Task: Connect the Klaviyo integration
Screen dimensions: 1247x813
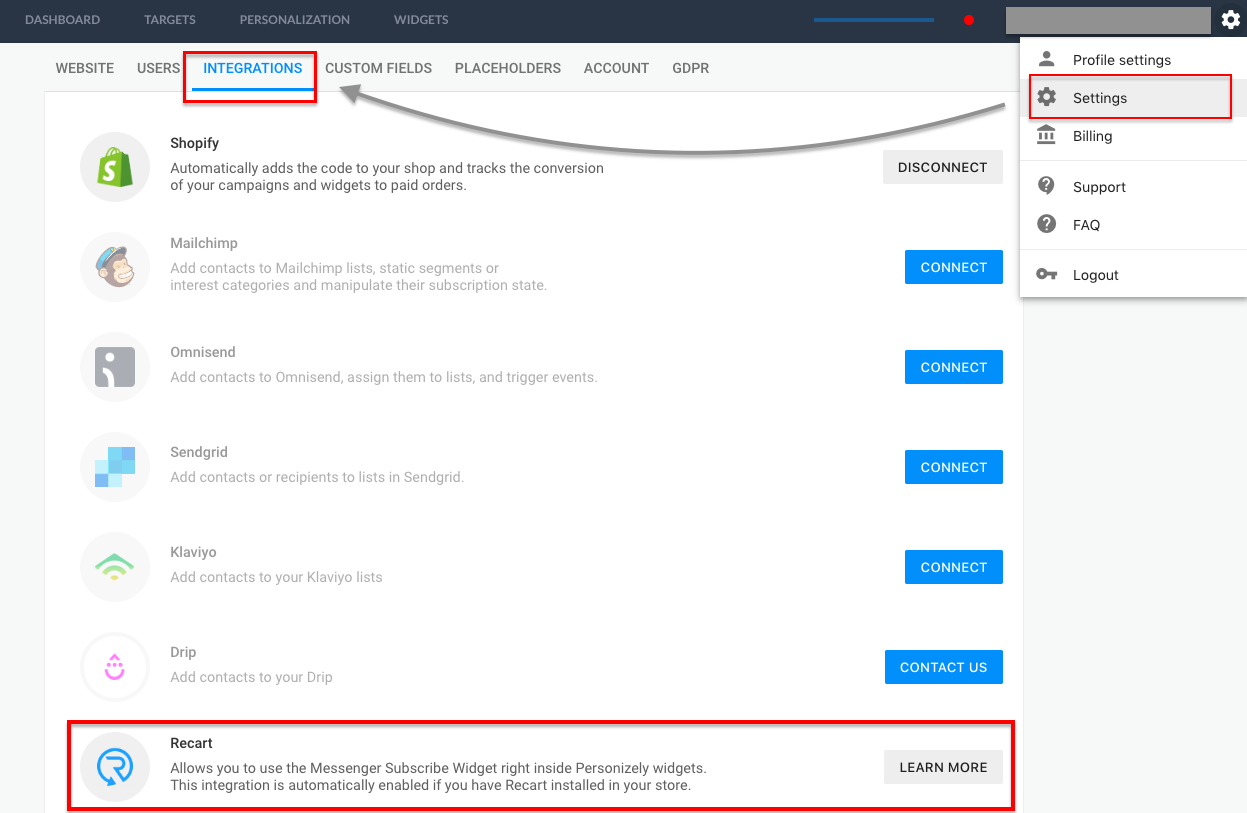Action: click(x=954, y=567)
